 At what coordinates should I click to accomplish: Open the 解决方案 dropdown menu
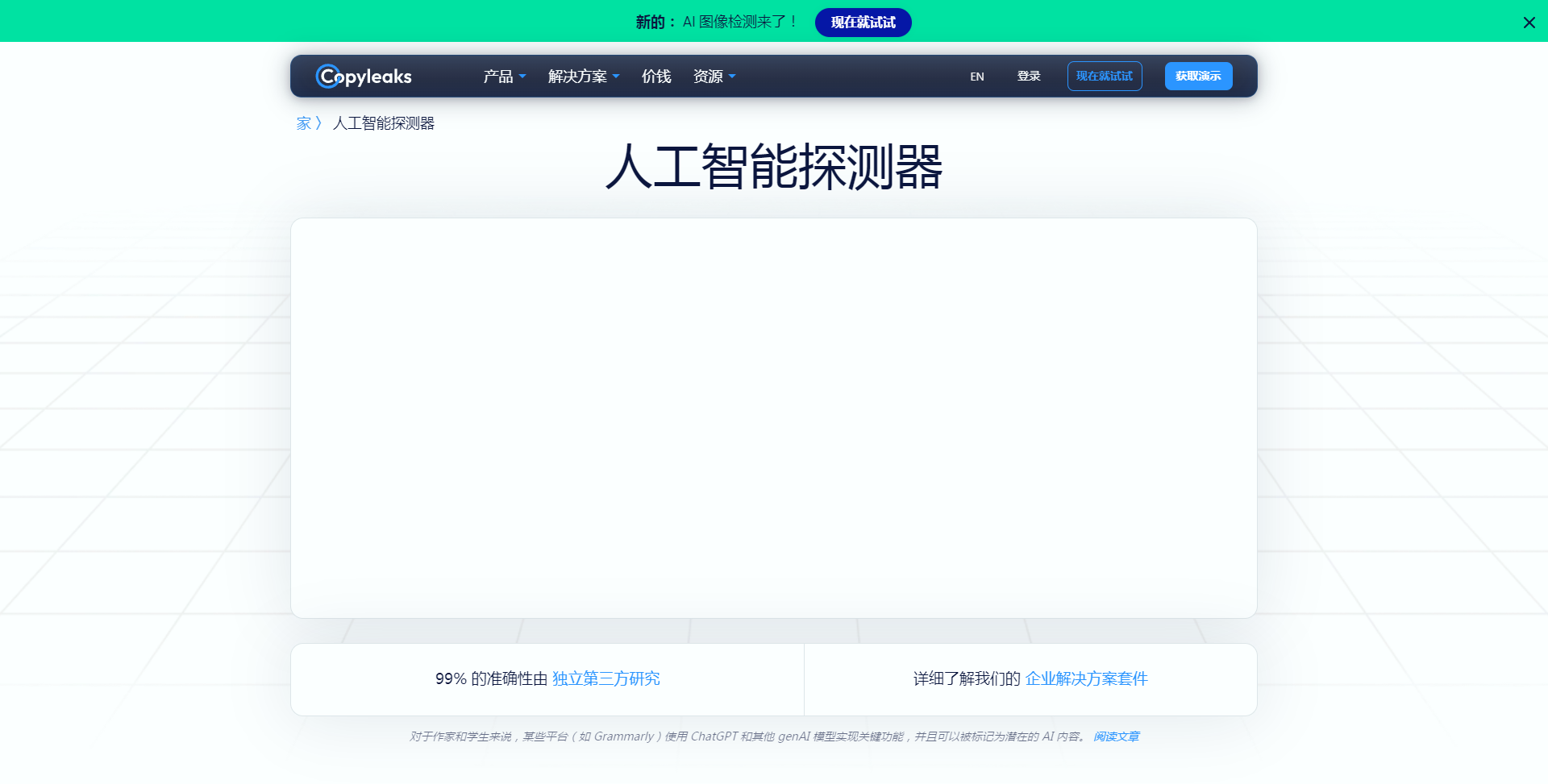583,77
